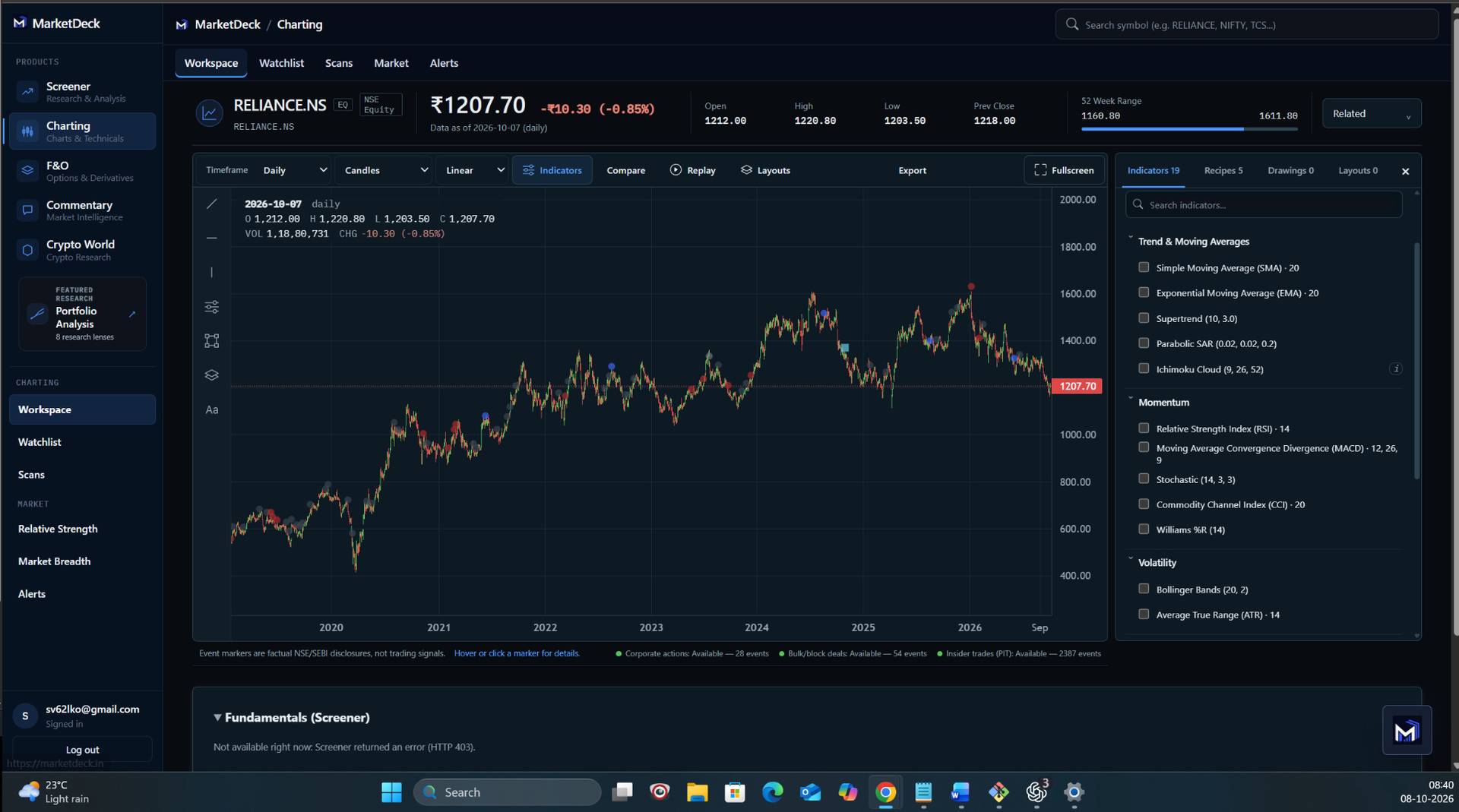The height and width of the screenshot is (812, 1459).
Task: Open the layers tool in chart sidebar
Action: pyautogui.click(x=212, y=375)
